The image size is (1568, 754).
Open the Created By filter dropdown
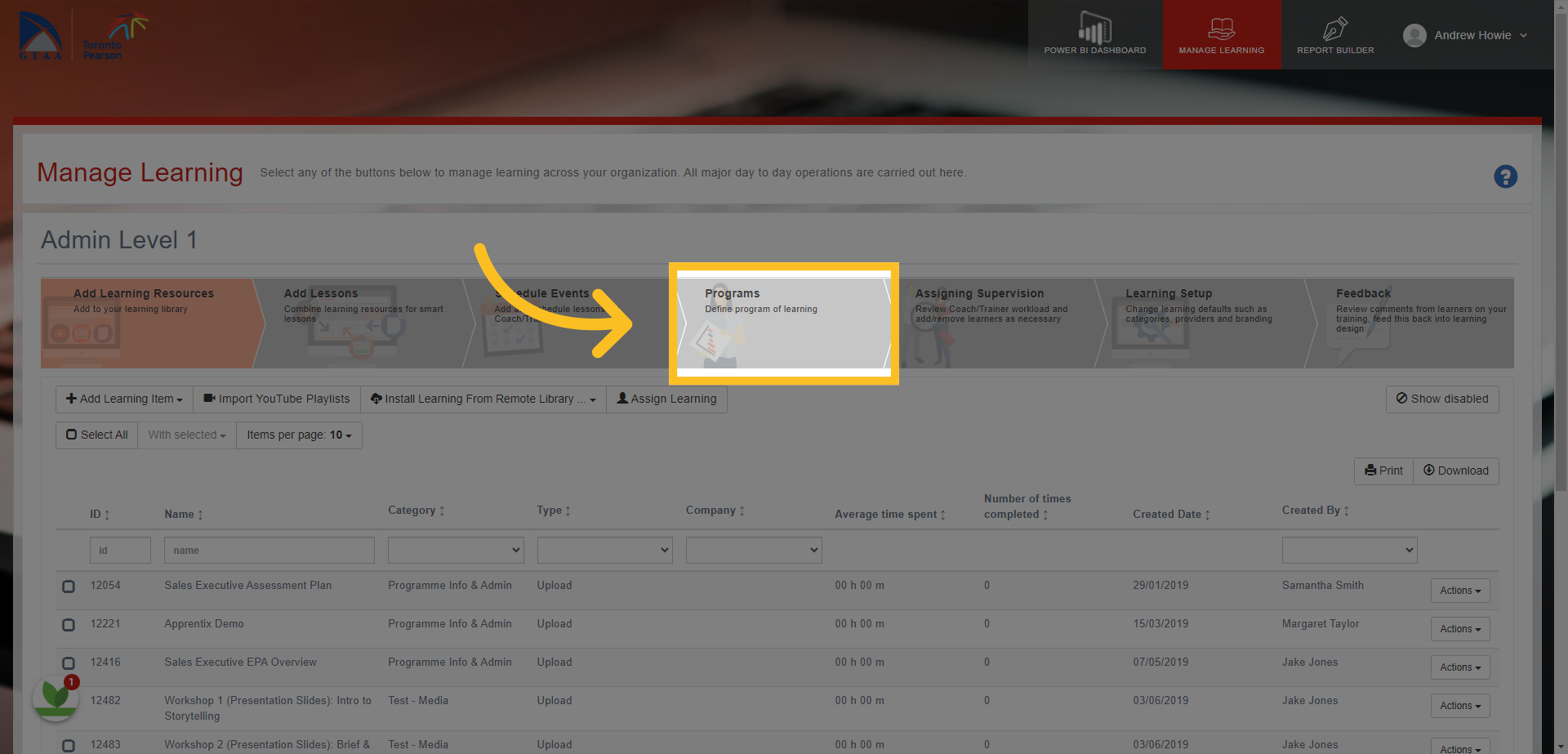coord(1349,550)
